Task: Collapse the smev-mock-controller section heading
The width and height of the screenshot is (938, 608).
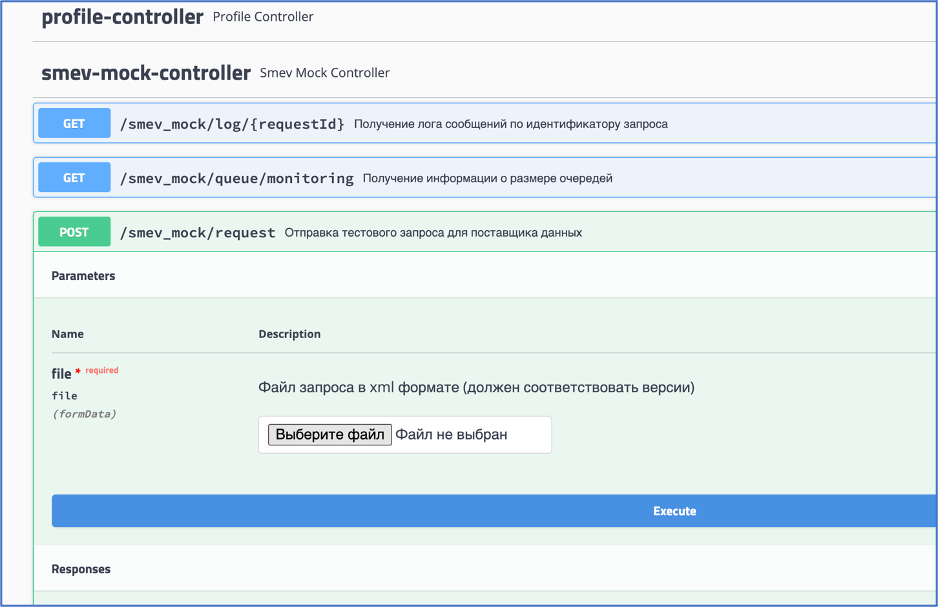Action: point(146,73)
